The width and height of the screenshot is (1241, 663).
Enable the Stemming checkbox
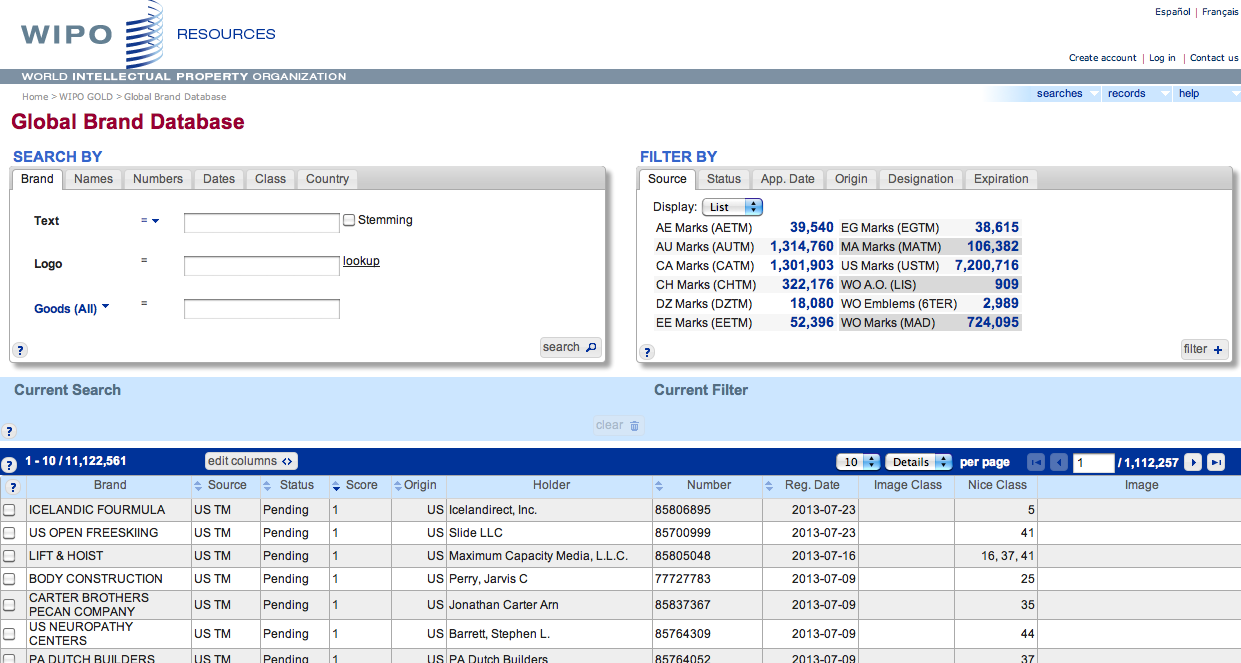(x=349, y=220)
